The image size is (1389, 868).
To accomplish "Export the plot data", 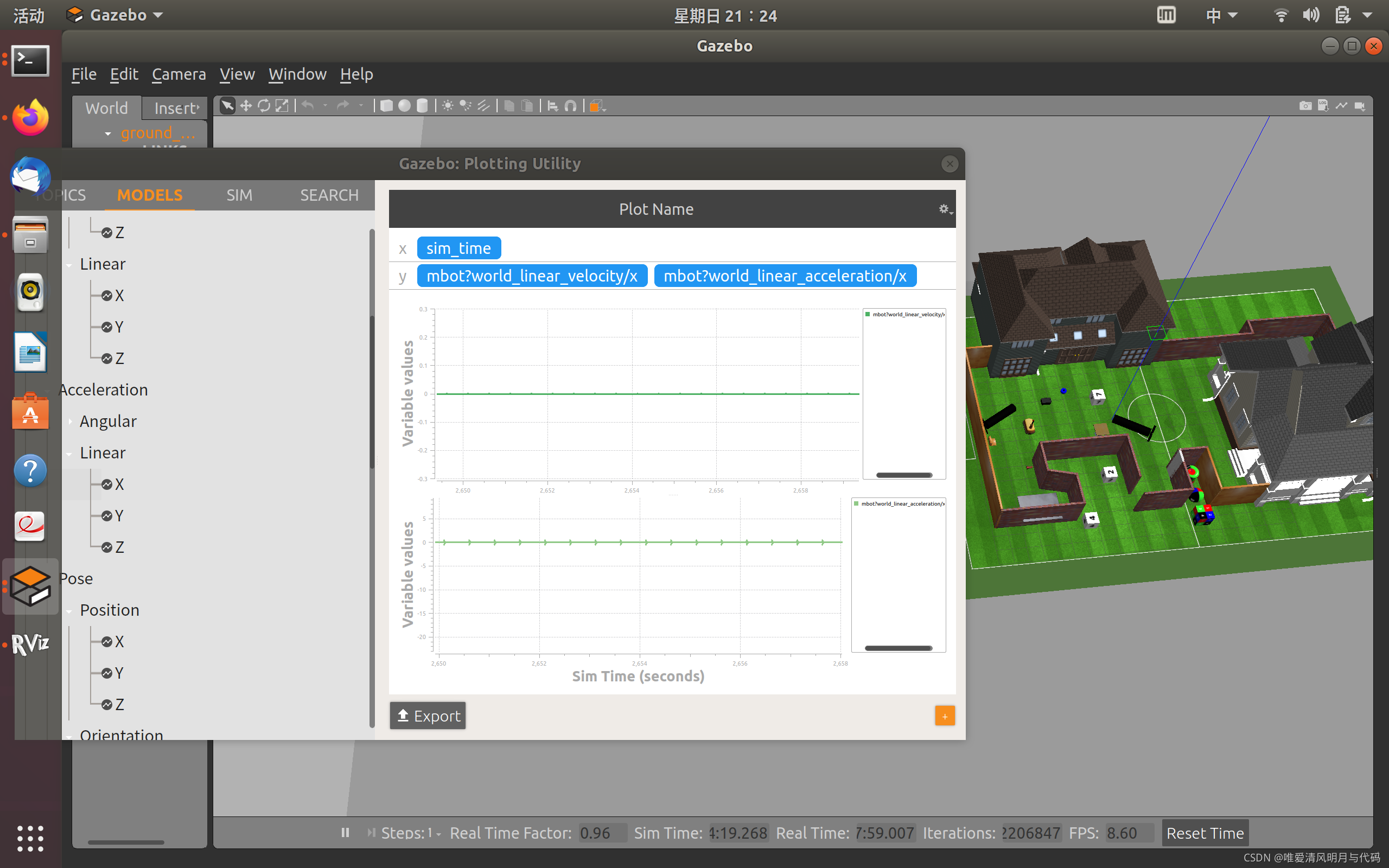I will [x=428, y=716].
